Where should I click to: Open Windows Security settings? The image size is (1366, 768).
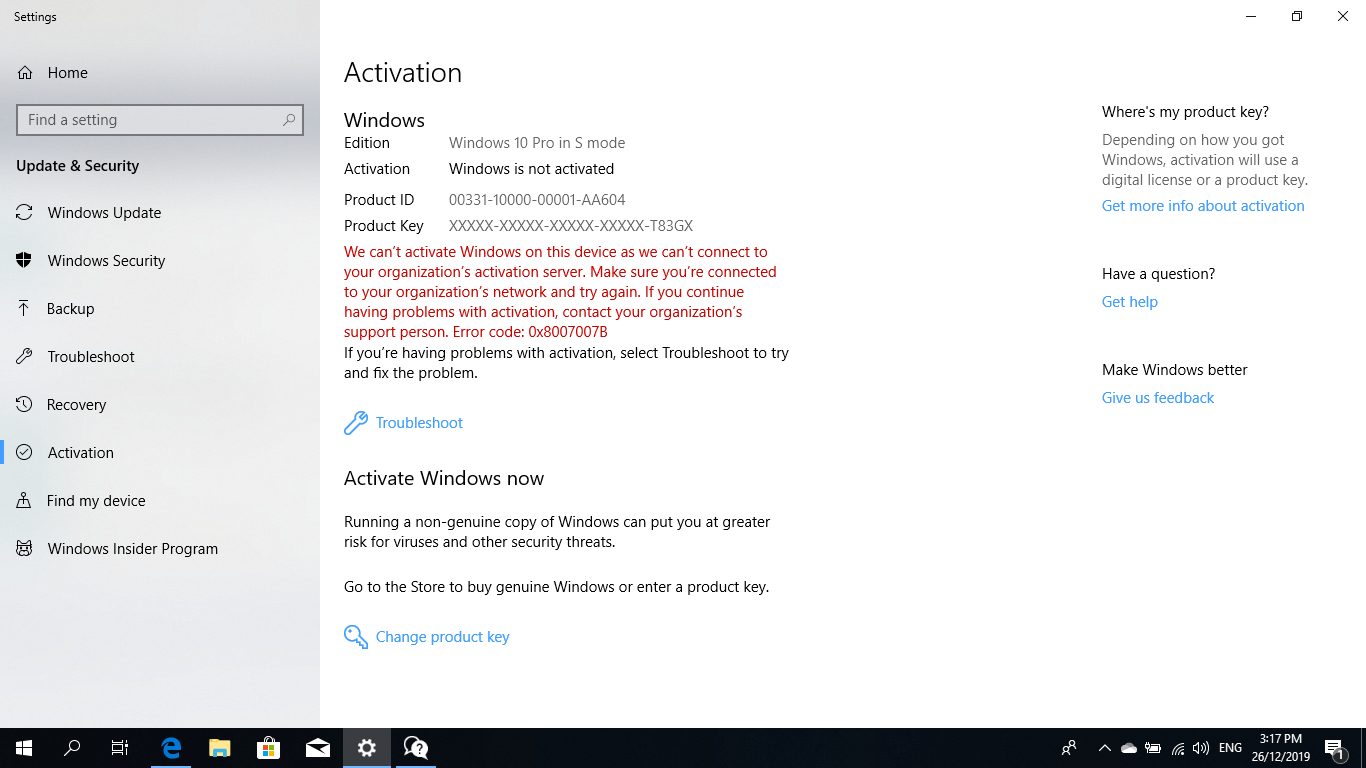click(x=106, y=260)
